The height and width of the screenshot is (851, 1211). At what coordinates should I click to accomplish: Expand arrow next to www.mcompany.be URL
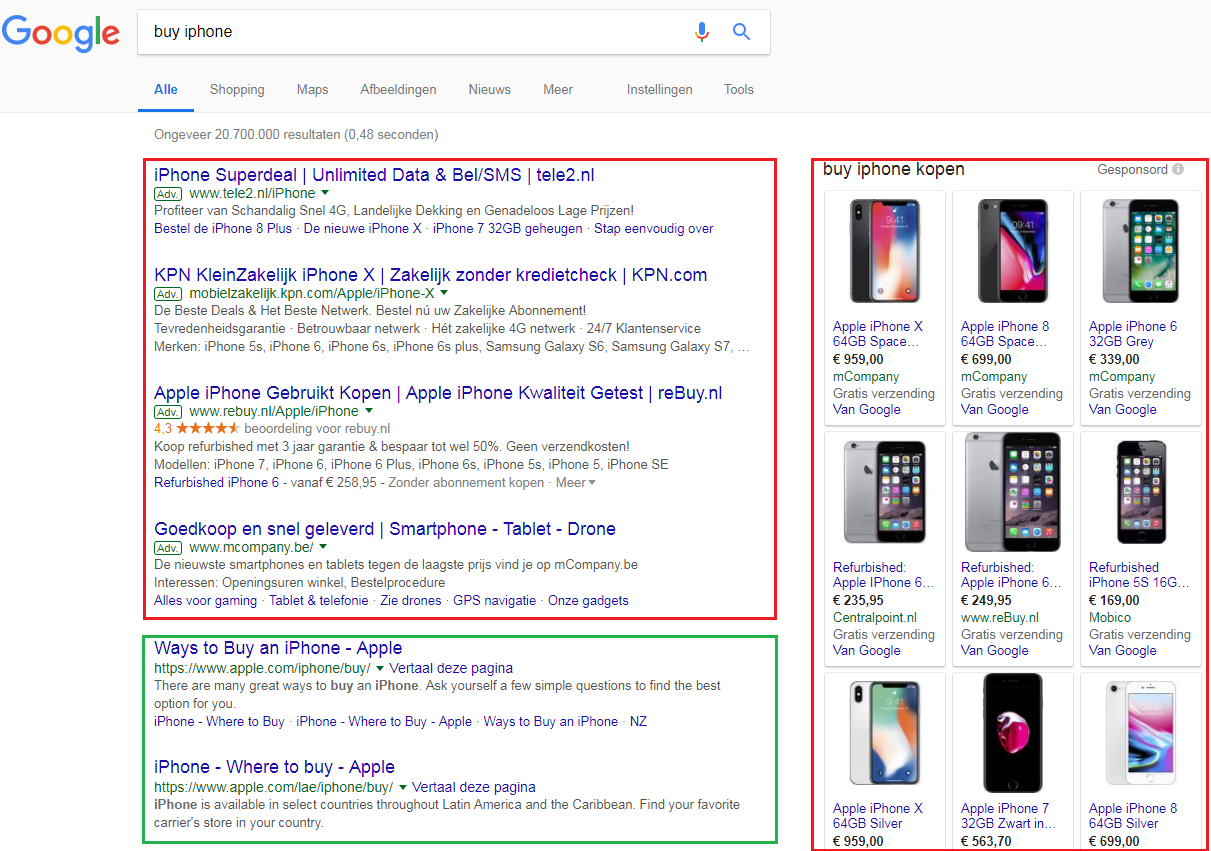coord(323,547)
